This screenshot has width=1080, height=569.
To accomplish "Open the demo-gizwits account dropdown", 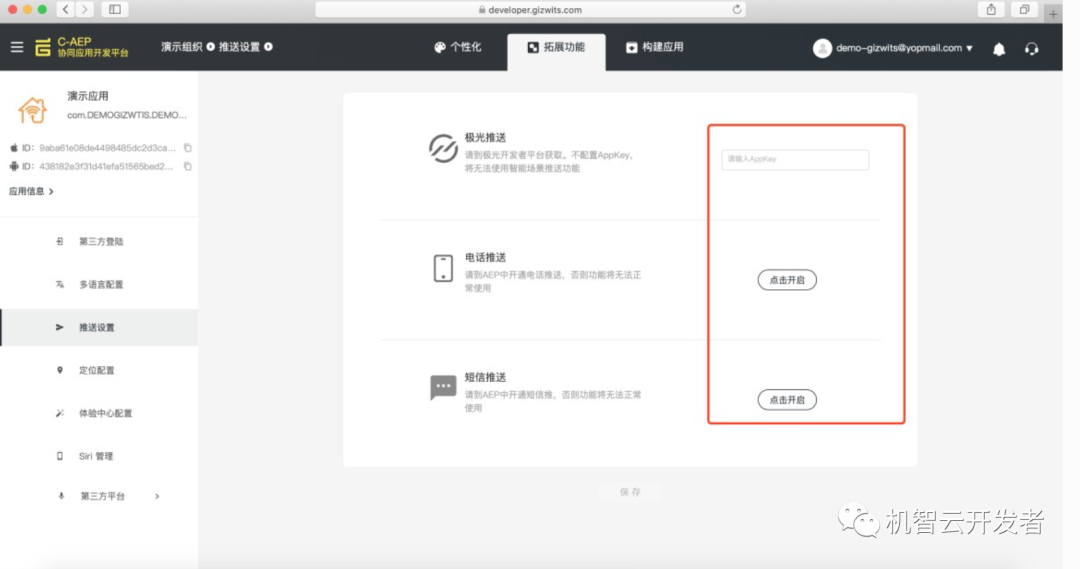I will tap(904, 48).
